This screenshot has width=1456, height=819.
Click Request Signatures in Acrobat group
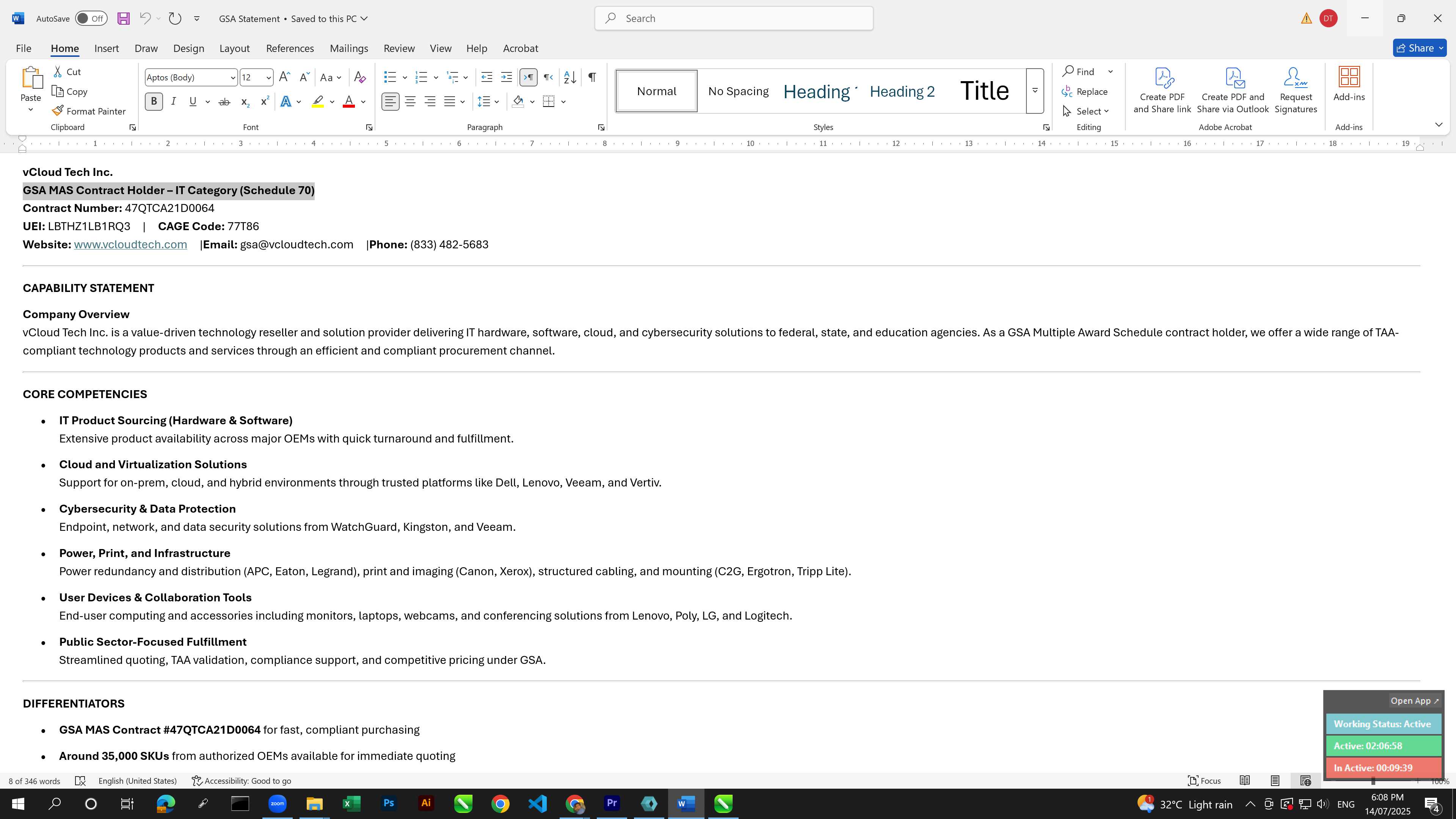click(1296, 91)
